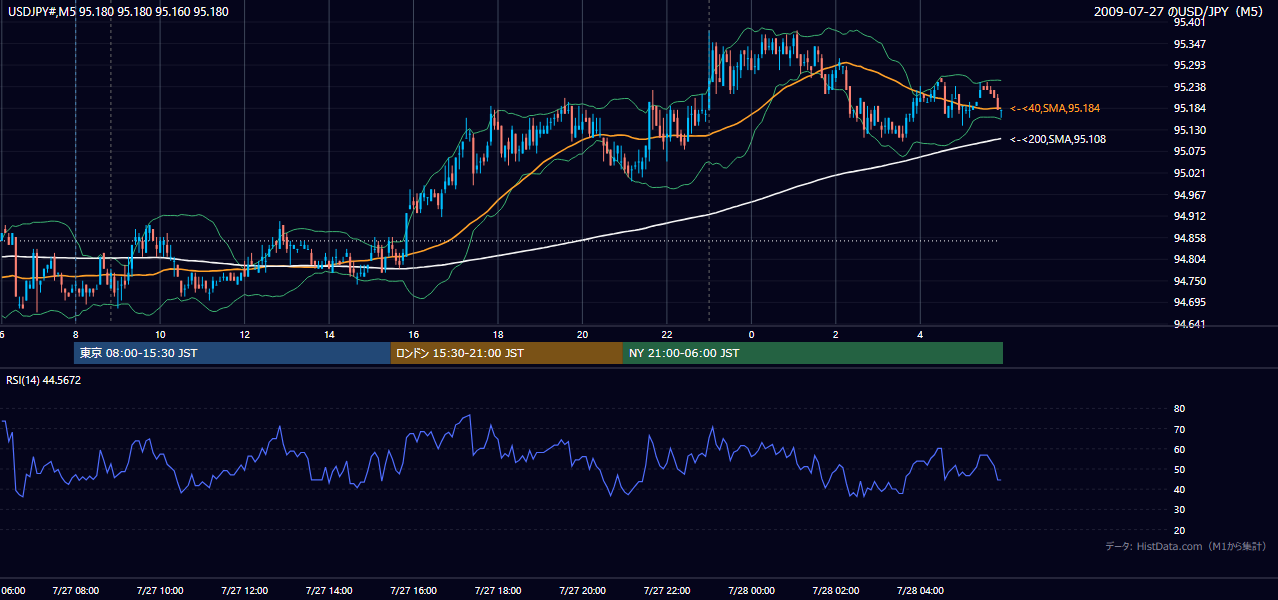Click the RSI scale value 20
Image resolution: width=1278 pixels, height=600 pixels.
click(x=1179, y=530)
